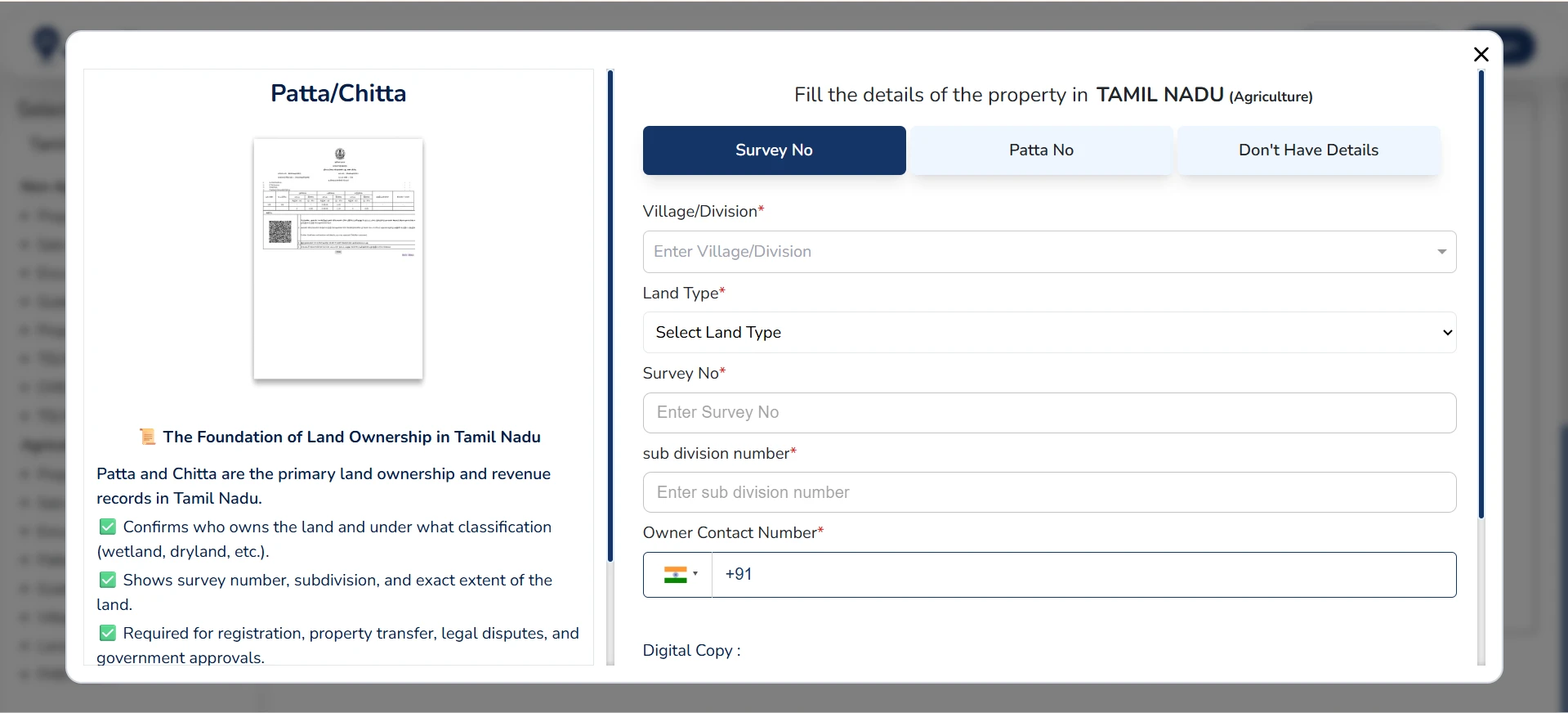Close the property details dialog
Viewport: 1568px width, 713px height.
(1481, 55)
